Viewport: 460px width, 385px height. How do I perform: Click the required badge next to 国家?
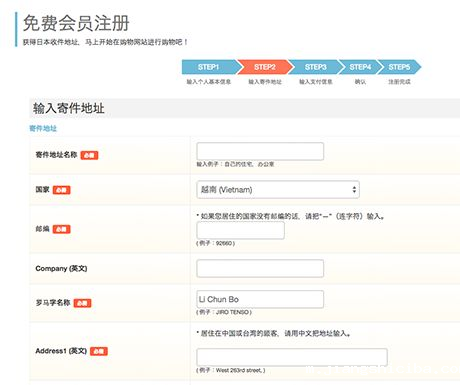tap(62, 190)
